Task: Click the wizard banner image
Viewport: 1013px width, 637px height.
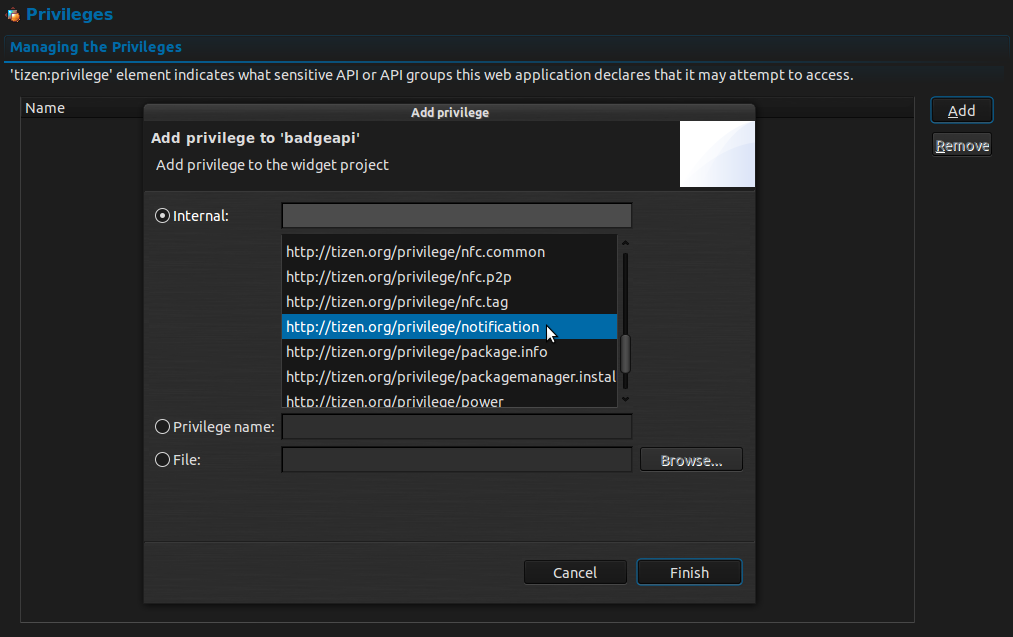Action: [x=717, y=154]
